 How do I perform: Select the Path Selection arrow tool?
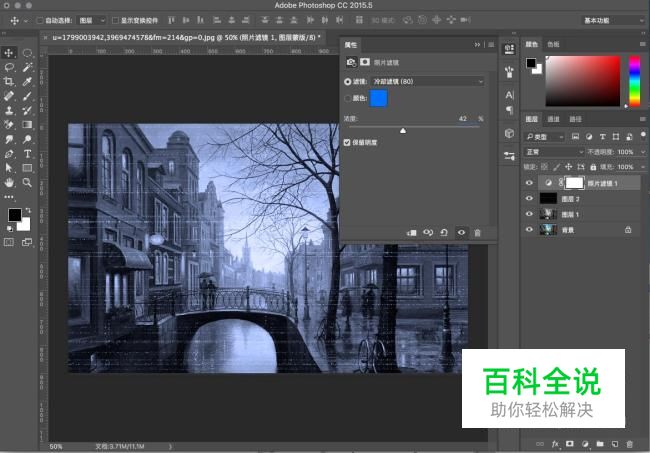9,168
